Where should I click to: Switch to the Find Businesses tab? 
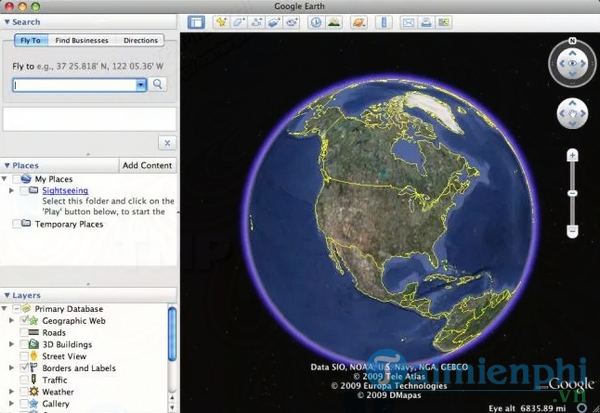(82, 40)
